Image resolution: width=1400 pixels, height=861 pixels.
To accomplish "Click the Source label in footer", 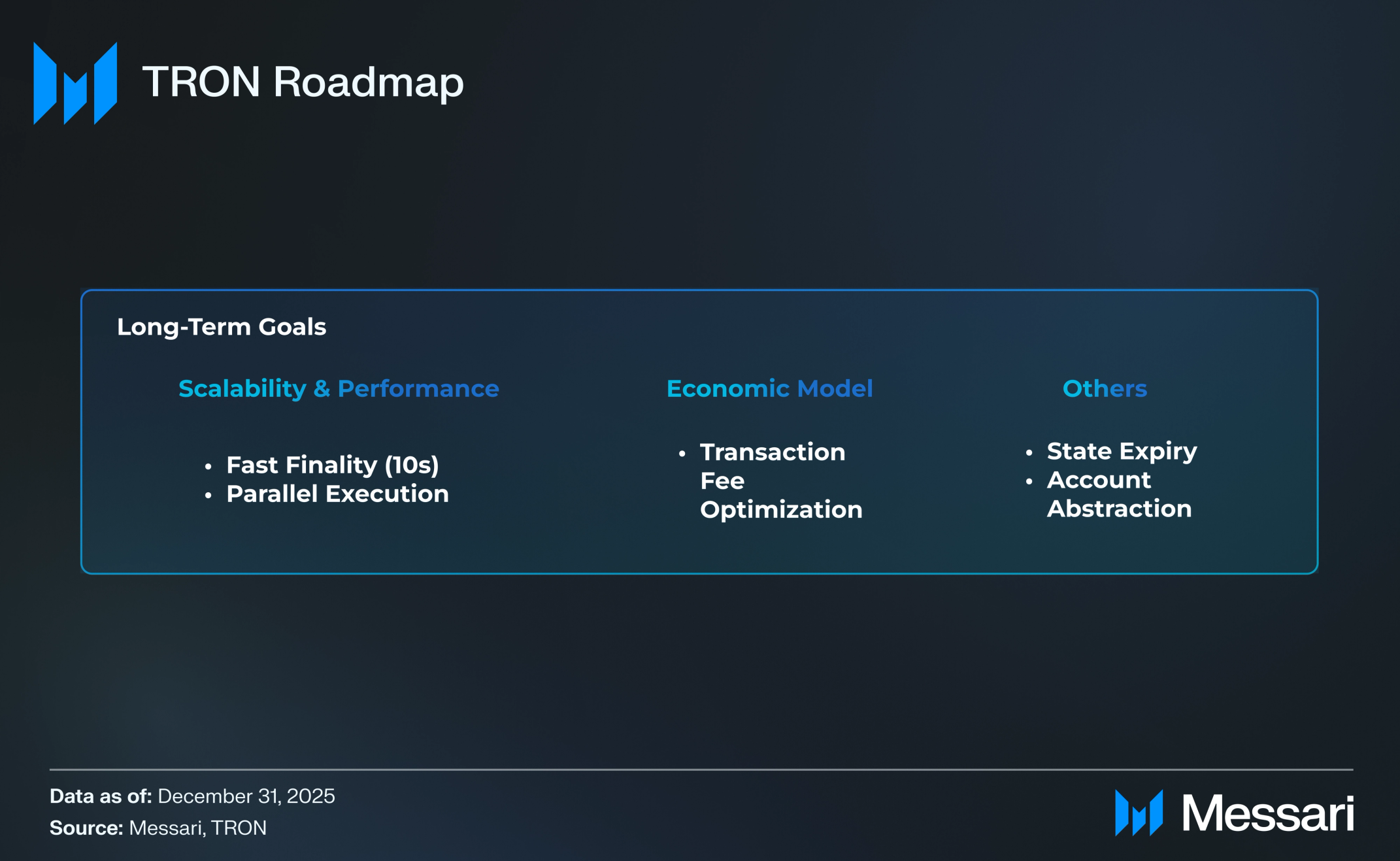I will (x=86, y=828).
